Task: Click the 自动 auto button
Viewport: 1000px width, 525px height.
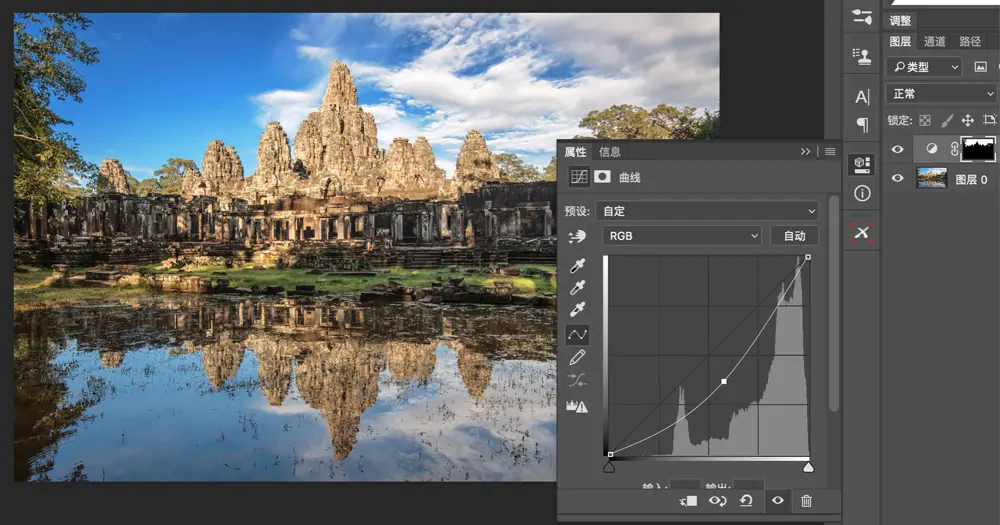Action: pos(794,236)
